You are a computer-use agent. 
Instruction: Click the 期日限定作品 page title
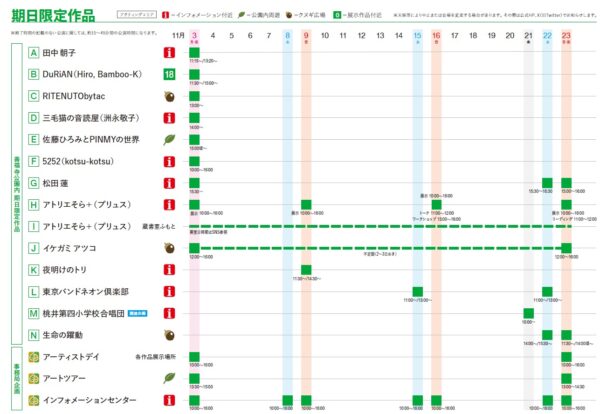(x=48, y=13)
